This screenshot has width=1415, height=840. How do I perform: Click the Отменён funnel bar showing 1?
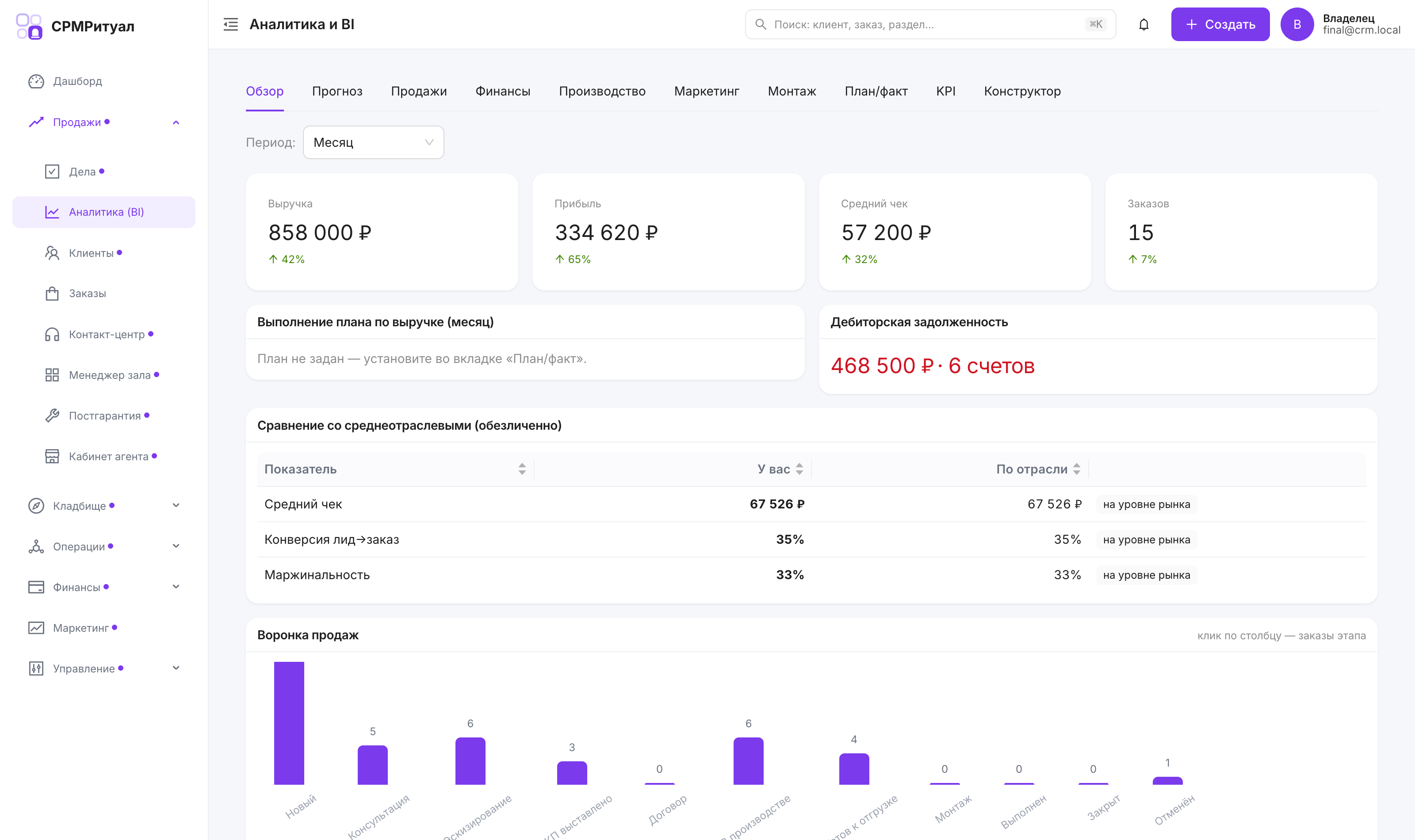pos(1168,781)
